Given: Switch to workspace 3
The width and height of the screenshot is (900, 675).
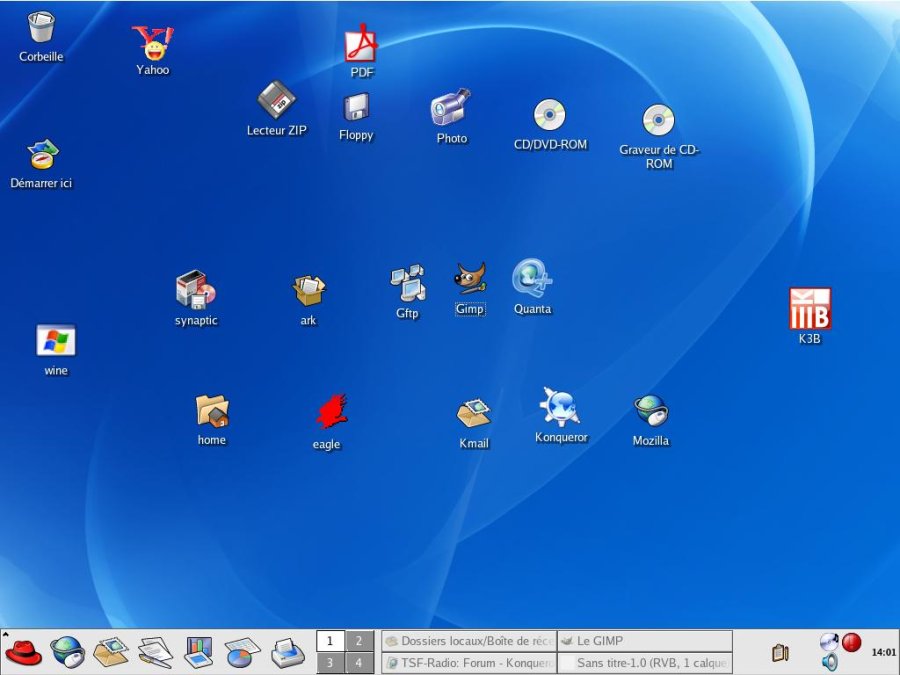Looking at the screenshot, I should [330, 663].
